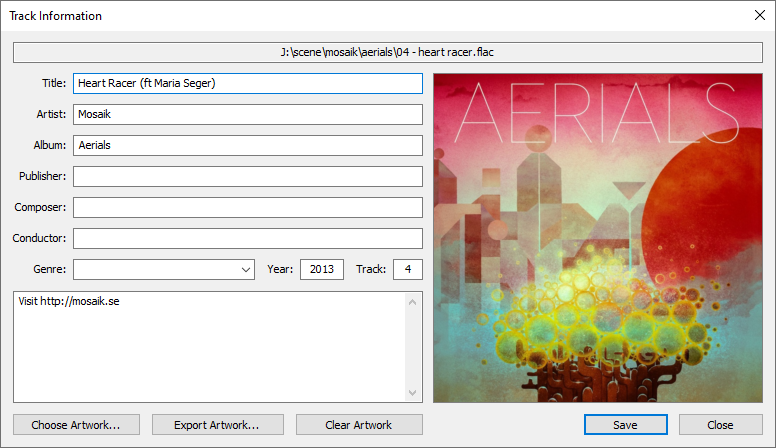This screenshot has width=776, height=448.
Task: Focus the empty Composer field
Action: (247, 207)
